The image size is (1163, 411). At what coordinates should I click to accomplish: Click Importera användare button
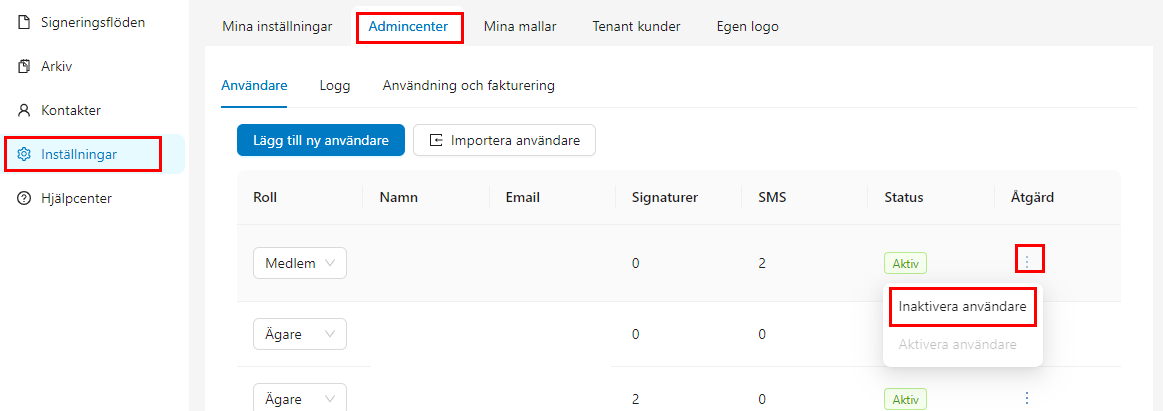(504, 140)
